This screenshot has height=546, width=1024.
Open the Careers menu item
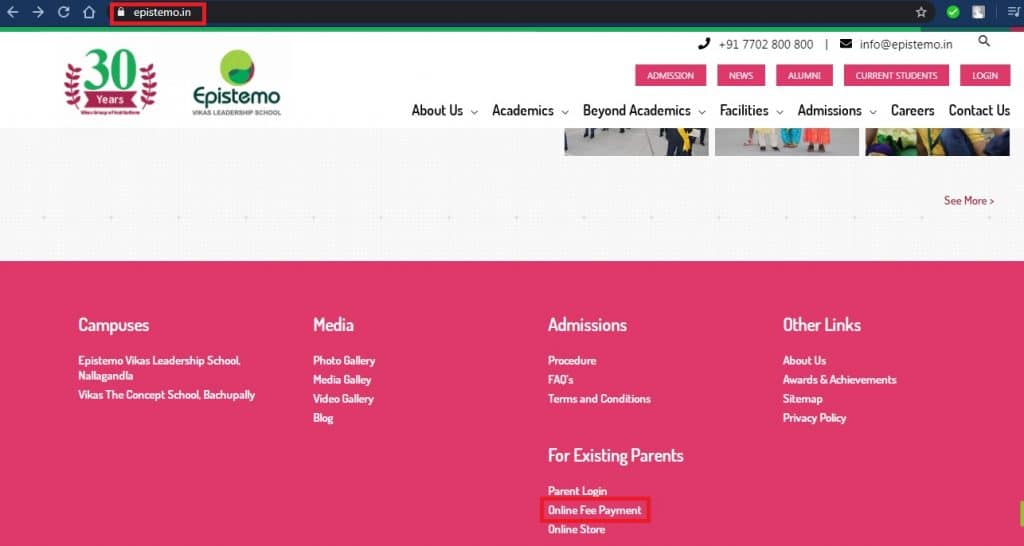point(912,111)
